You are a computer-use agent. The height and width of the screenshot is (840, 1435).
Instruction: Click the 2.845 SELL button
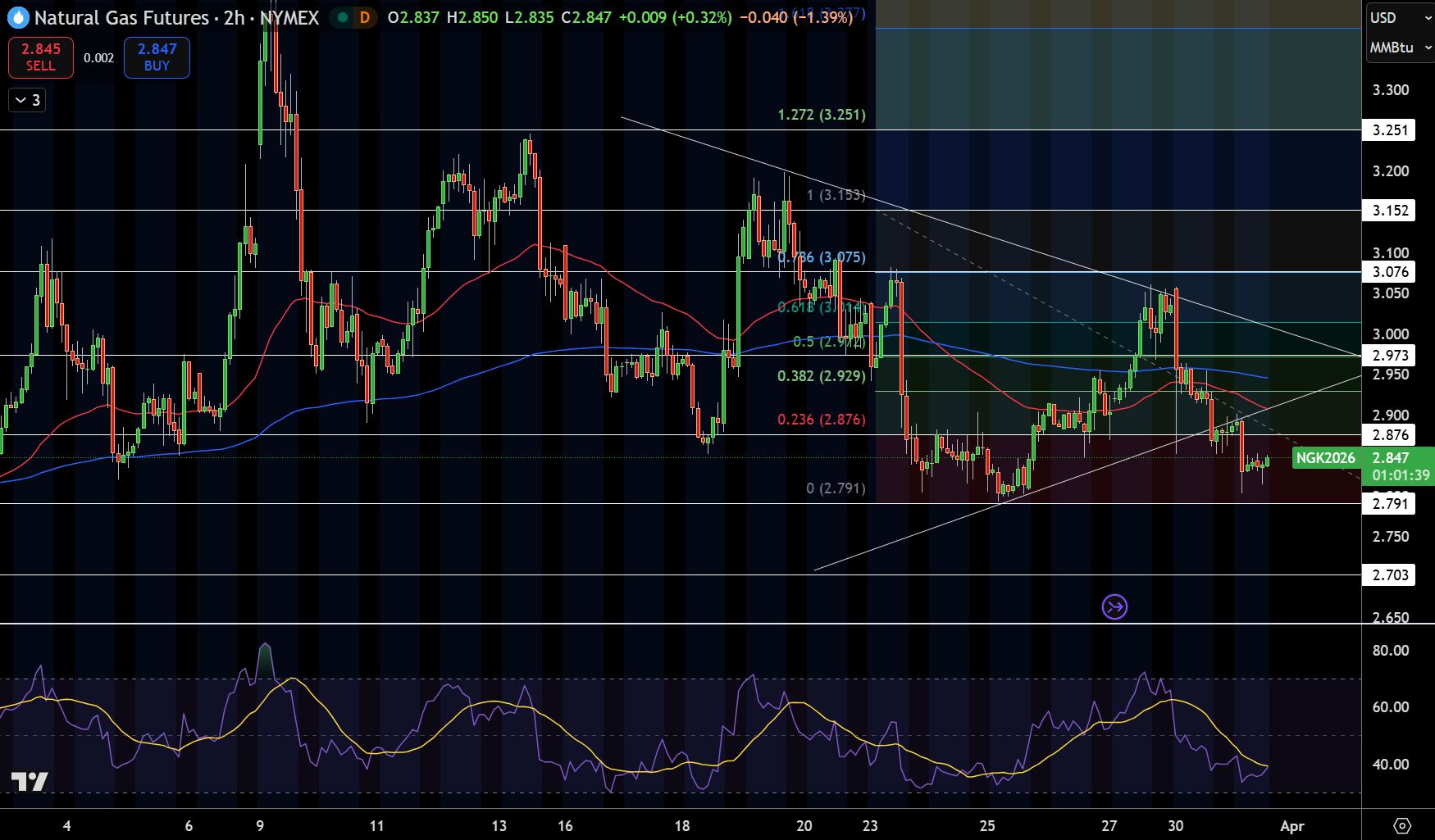[41, 57]
